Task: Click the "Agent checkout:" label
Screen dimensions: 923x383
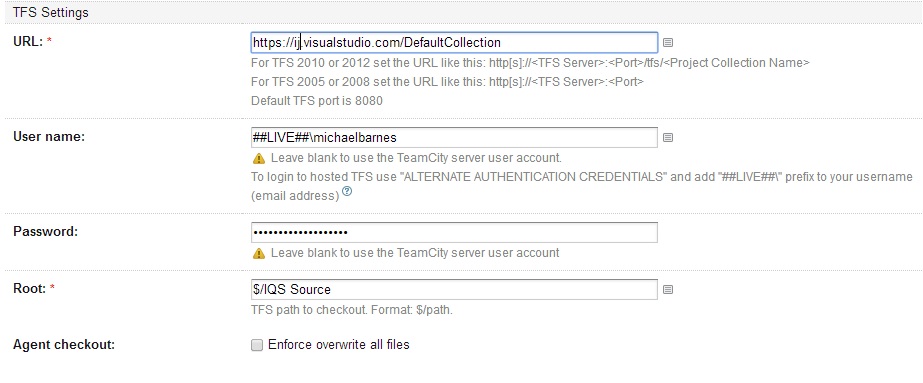Action: (x=64, y=345)
